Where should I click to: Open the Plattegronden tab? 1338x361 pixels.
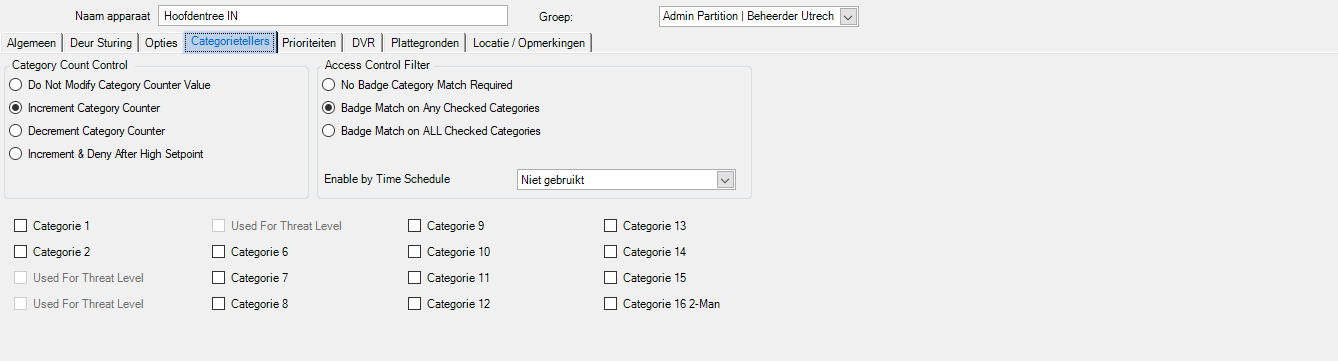coord(426,43)
